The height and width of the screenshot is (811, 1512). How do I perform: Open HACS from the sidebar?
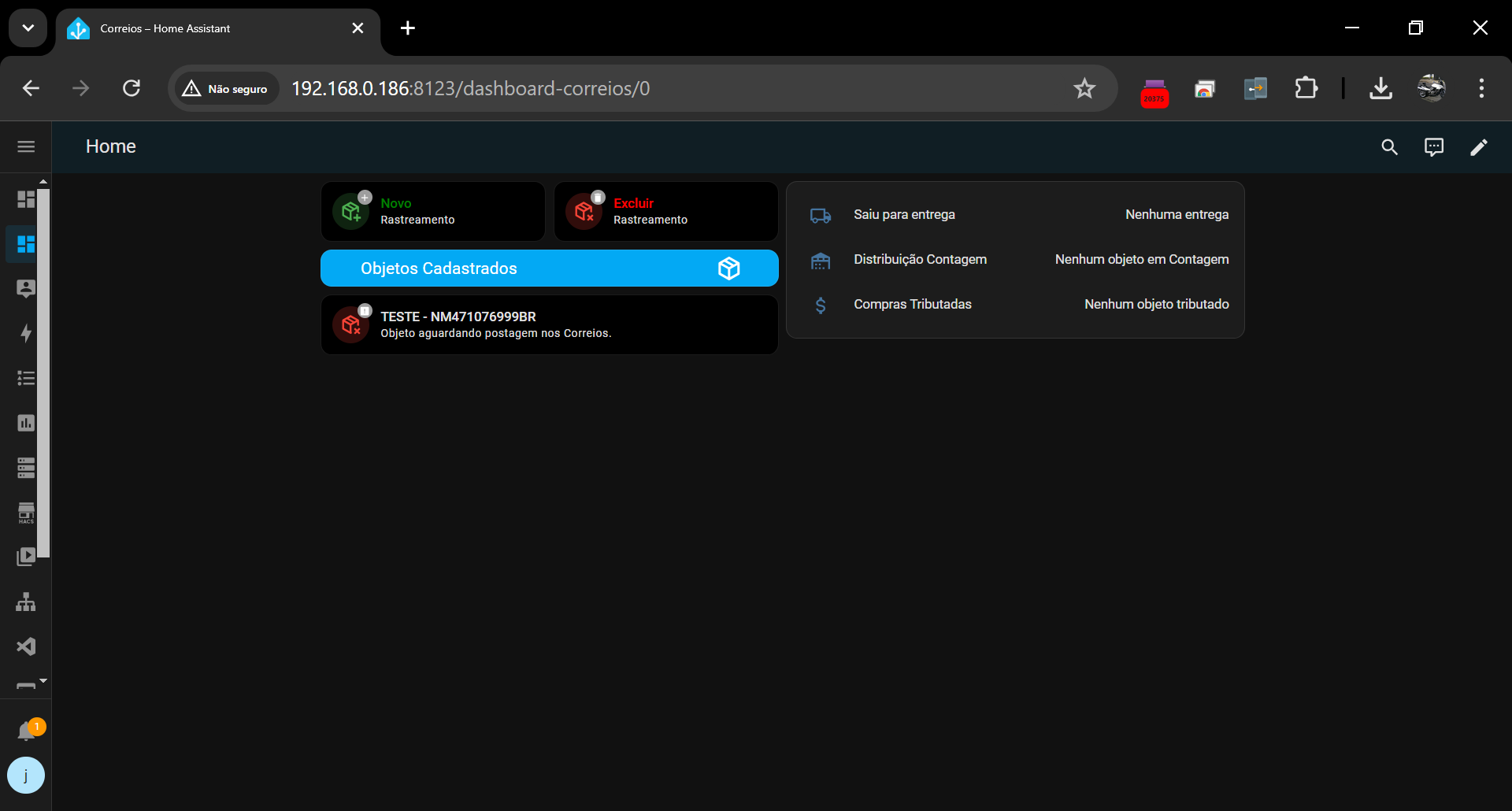coord(26,513)
